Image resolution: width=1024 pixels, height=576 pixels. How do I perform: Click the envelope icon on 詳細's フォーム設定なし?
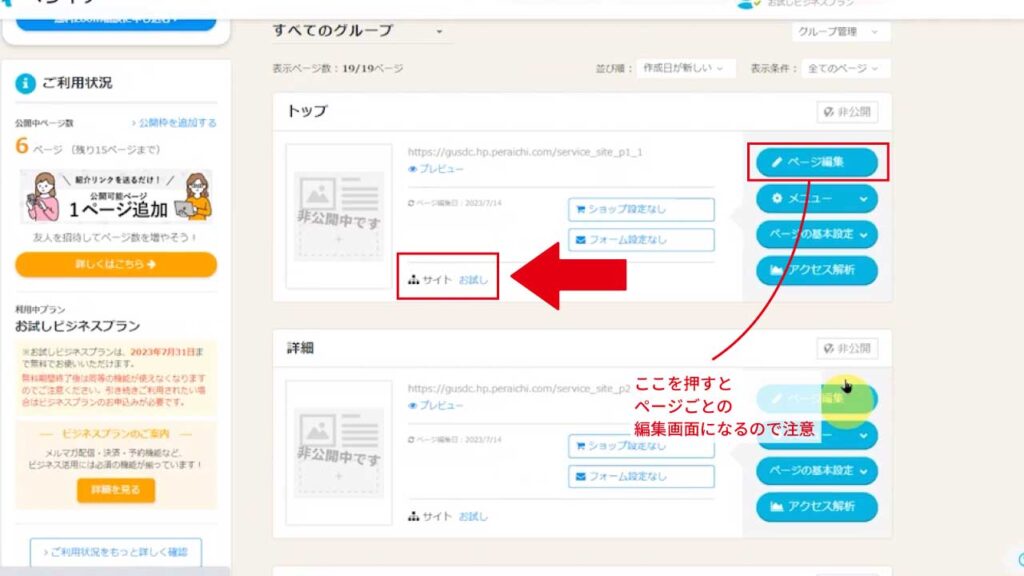[x=580, y=476]
